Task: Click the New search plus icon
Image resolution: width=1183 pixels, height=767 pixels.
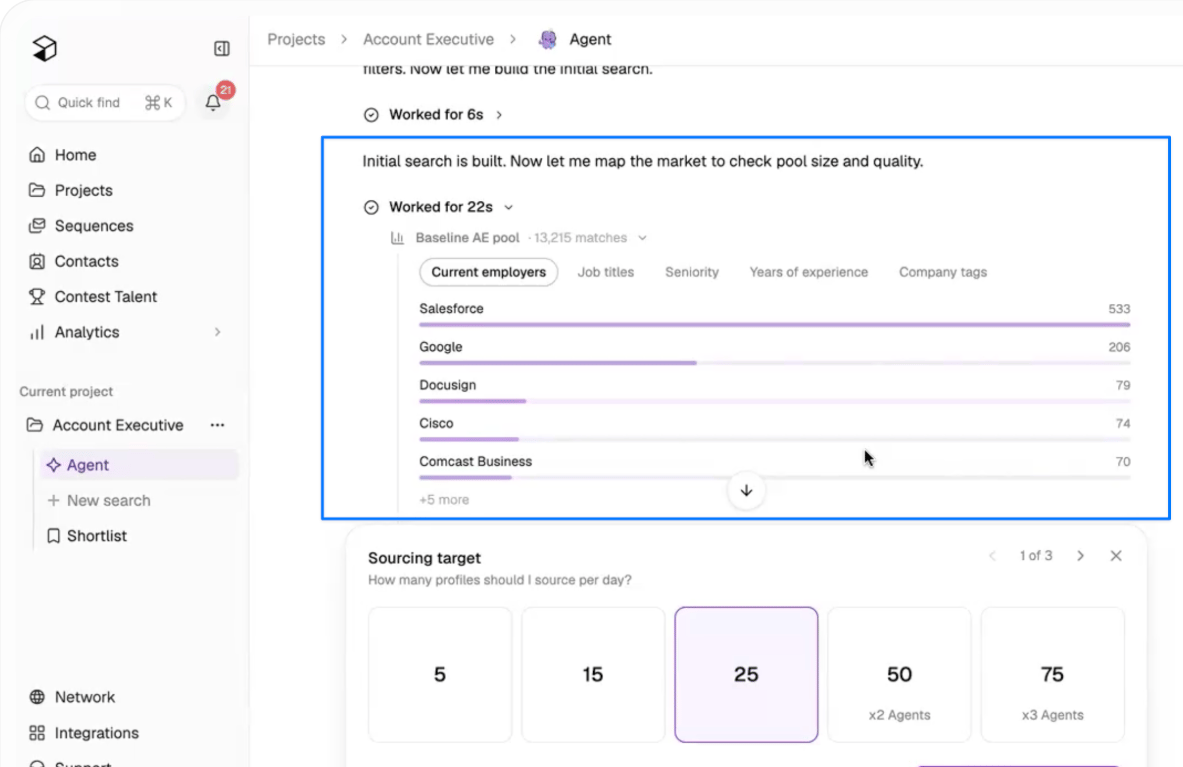Action: 54,500
